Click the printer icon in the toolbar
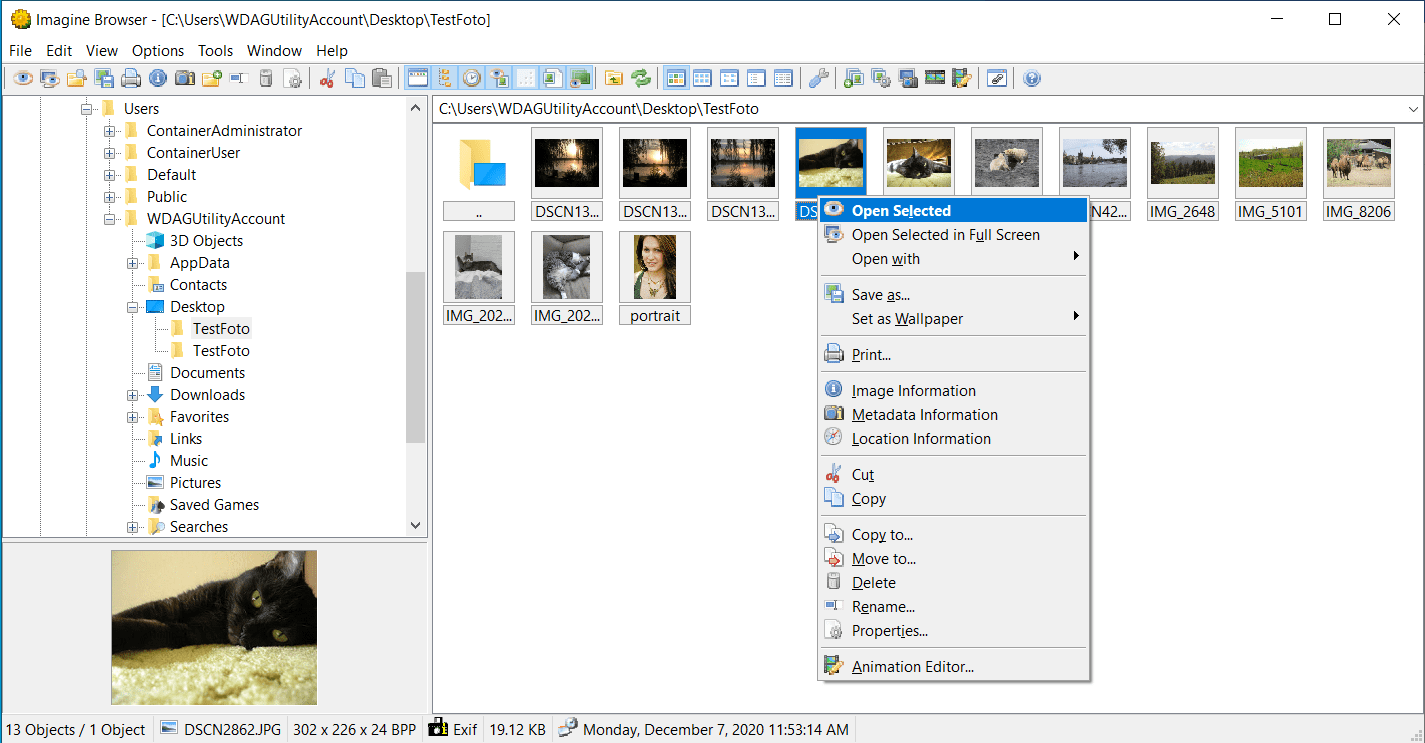The image size is (1425, 743). click(131, 78)
